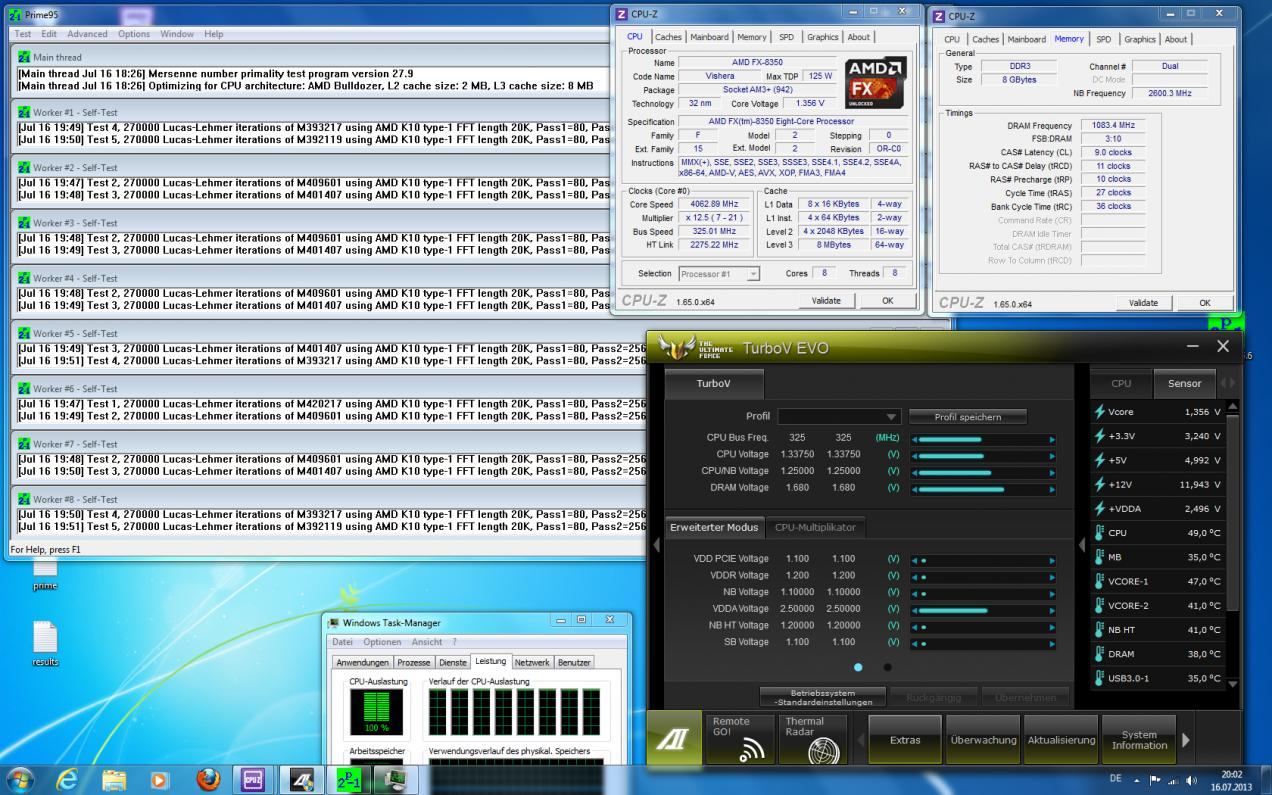Click the +3.3V lightning sensor icon
This screenshot has width=1272, height=795.
[x=1100, y=436]
